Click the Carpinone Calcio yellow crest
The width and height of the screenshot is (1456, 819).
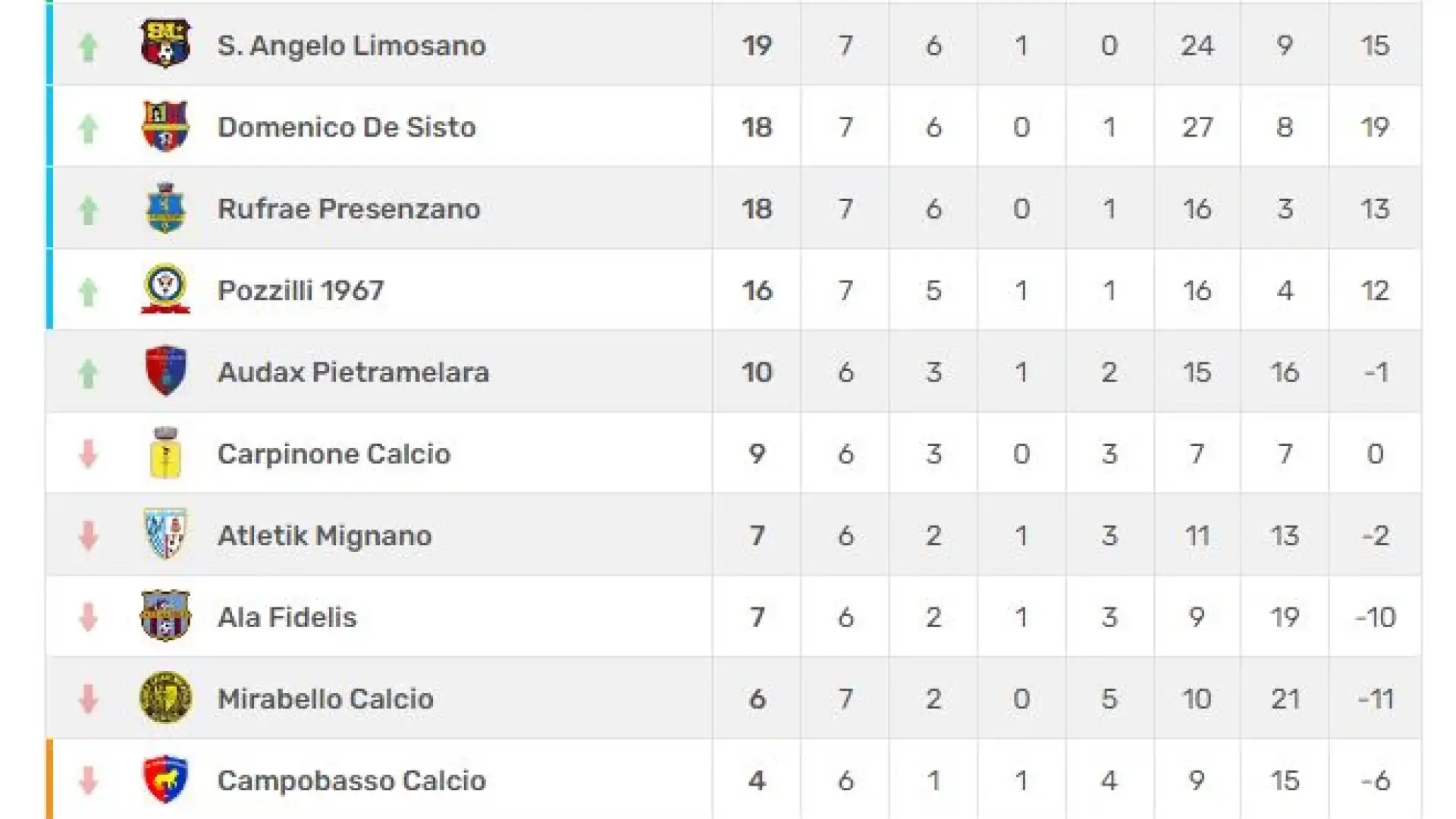coord(165,453)
